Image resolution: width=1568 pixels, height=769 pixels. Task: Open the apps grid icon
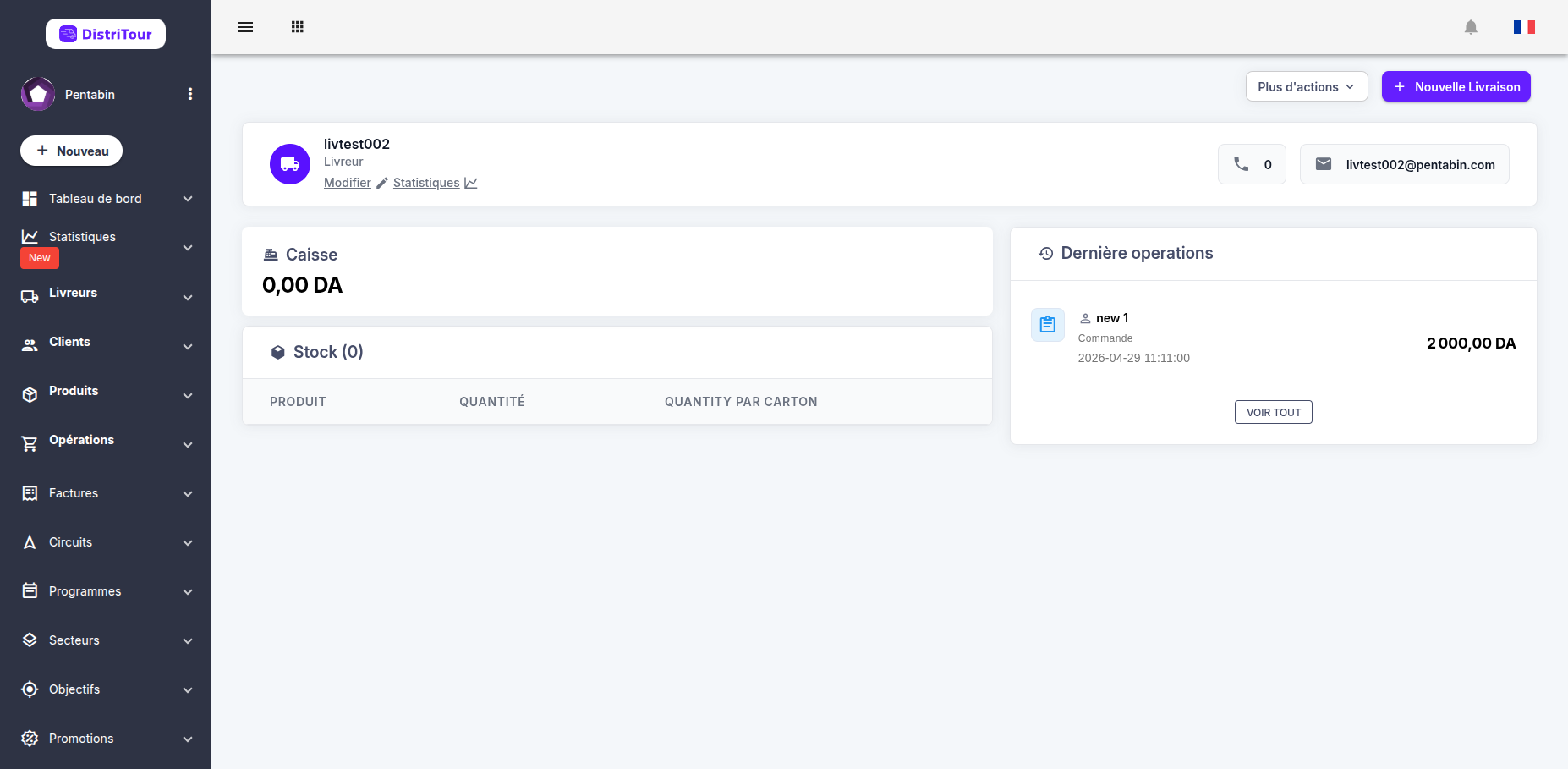coord(298,27)
